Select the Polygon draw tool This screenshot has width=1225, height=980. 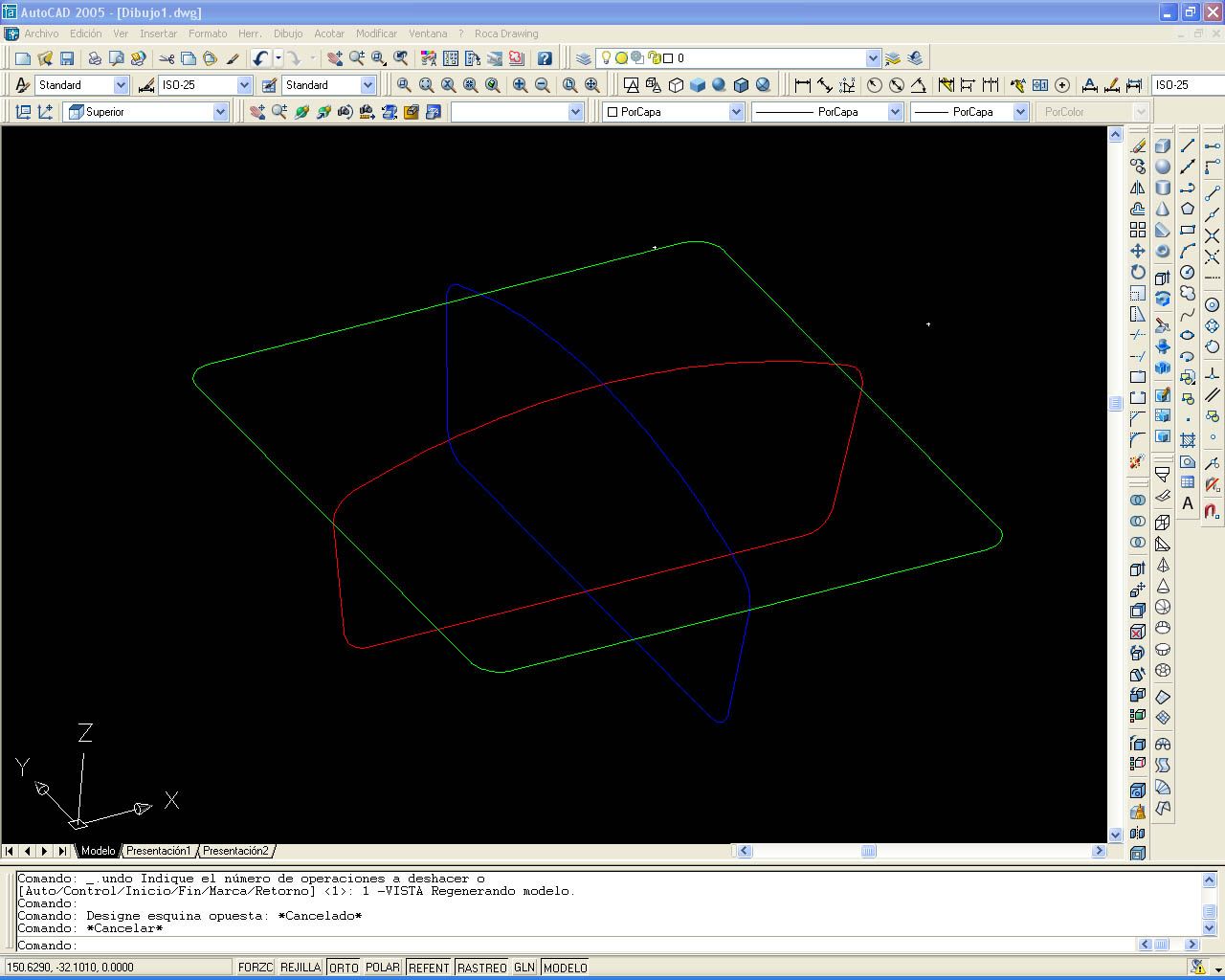pyautogui.click(x=1188, y=209)
